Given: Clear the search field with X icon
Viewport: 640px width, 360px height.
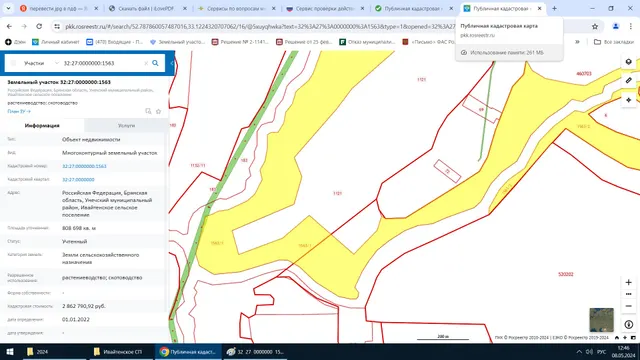Looking at the screenshot, I should tap(146, 63).
